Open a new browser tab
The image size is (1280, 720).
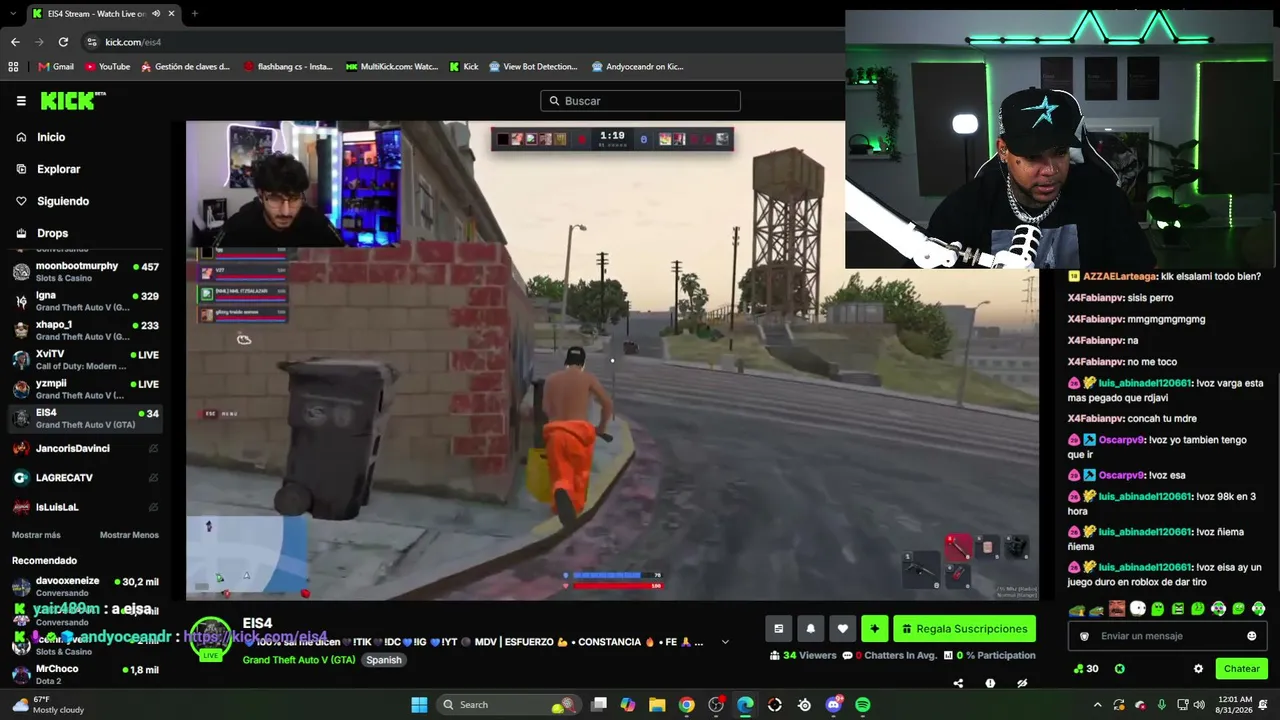pos(194,14)
